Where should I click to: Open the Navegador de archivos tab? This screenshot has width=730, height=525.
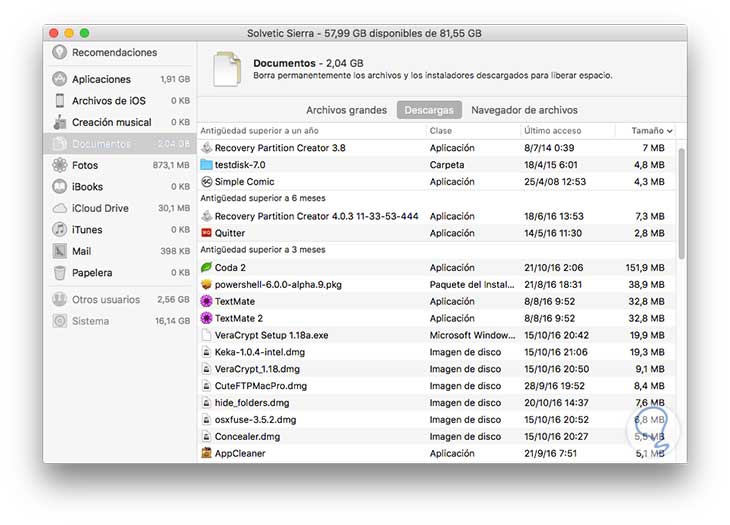pyautogui.click(x=524, y=110)
